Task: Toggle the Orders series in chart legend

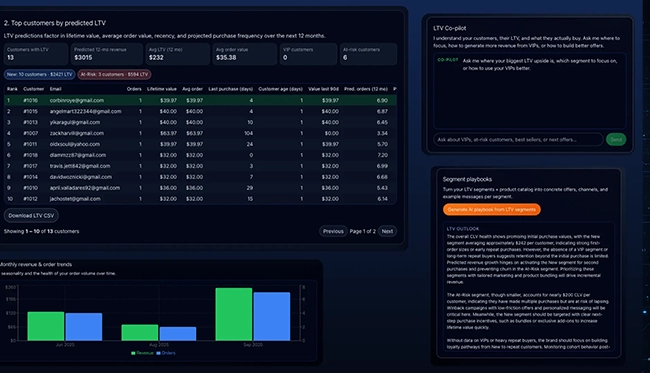Action: (x=166, y=353)
